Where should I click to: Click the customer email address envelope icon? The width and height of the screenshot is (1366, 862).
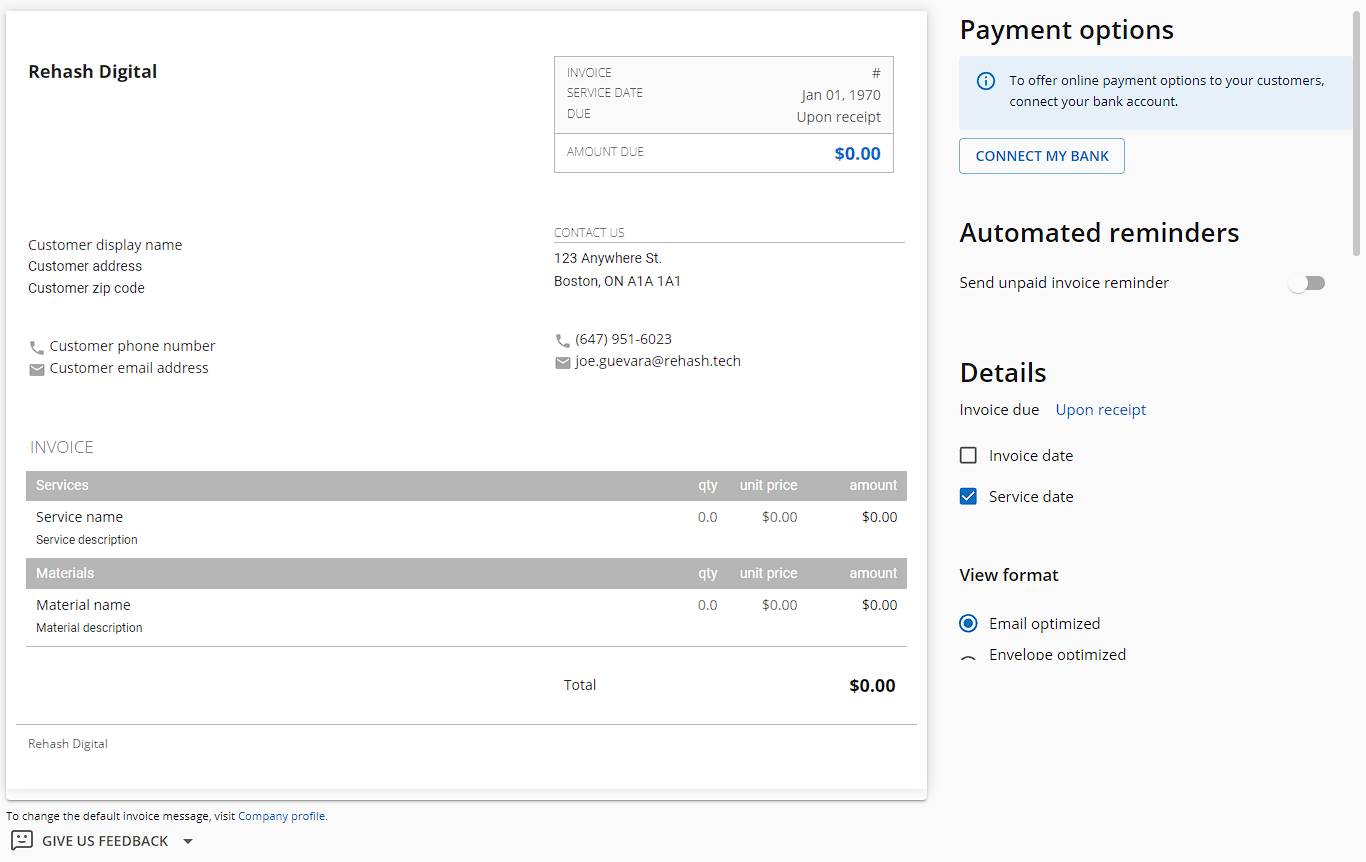click(36, 369)
